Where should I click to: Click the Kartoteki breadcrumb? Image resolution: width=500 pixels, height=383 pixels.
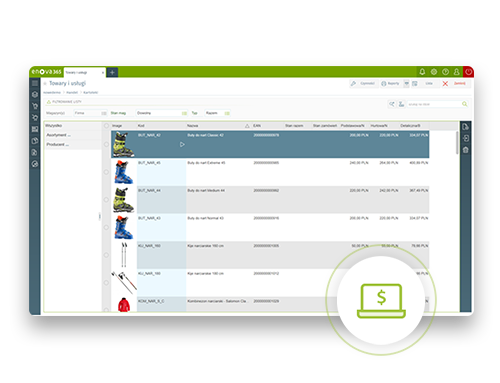[91, 93]
